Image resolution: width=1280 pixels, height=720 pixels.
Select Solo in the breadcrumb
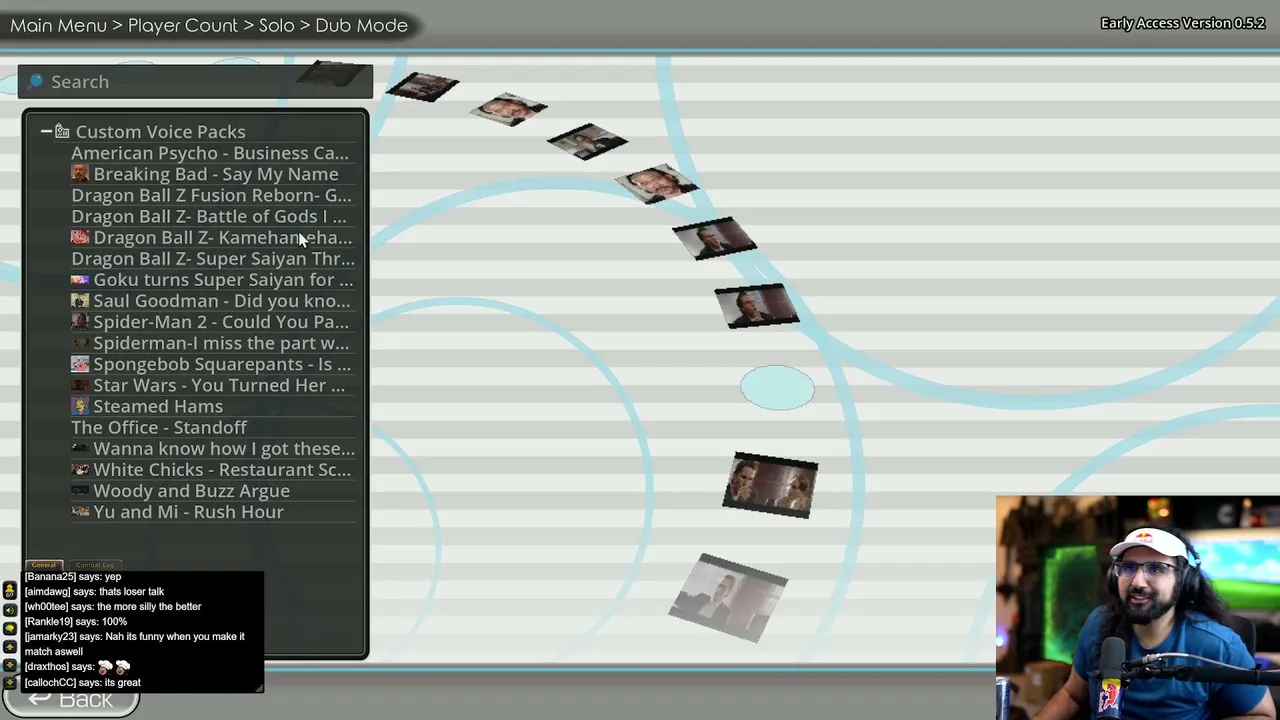coord(277,25)
